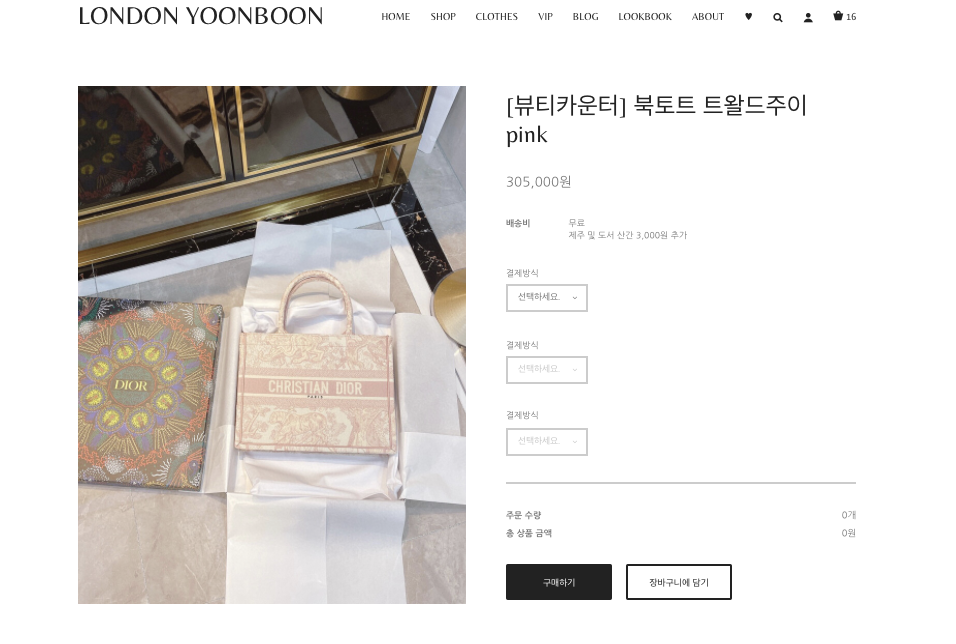This screenshot has width=956, height=644.
Task: Click the 장바구니에 담기 add-to-cart button
Action: pos(679,582)
